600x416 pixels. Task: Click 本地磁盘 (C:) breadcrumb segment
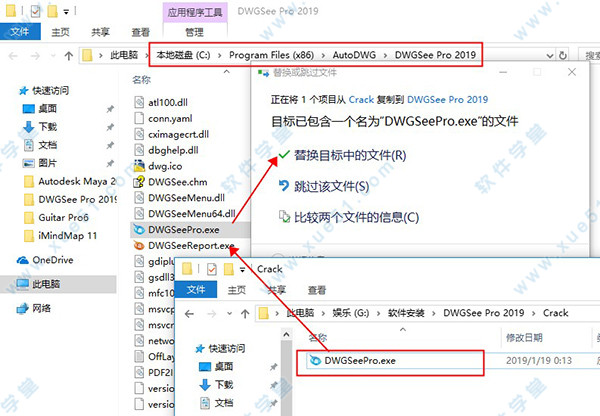pos(183,55)
